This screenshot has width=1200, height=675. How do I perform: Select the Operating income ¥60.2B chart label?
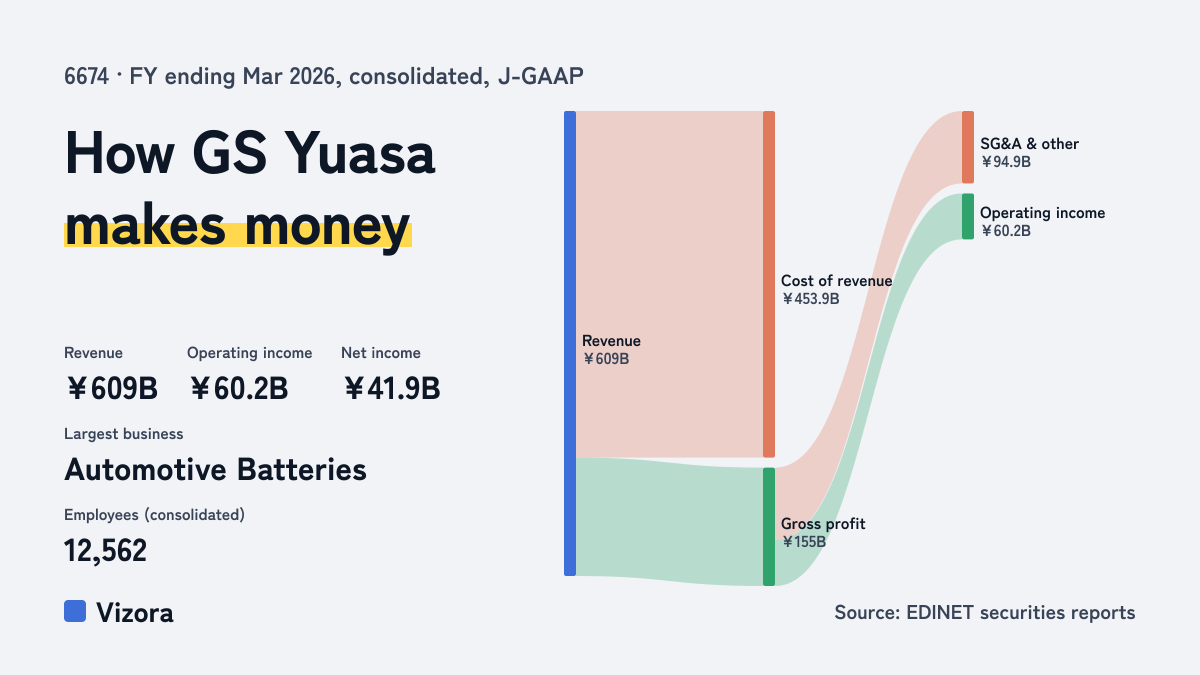click(x=1042, y=221)
